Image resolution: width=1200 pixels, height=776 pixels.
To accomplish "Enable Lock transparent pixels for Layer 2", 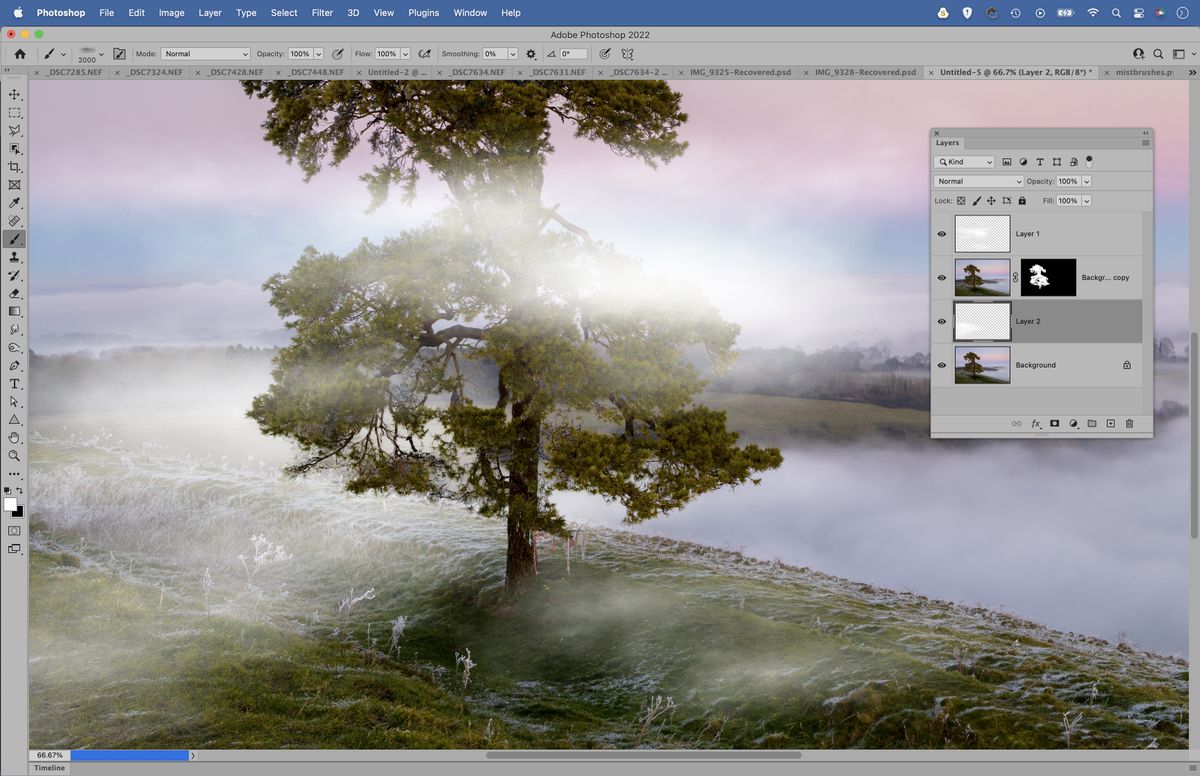I will (x=961, y=200).
